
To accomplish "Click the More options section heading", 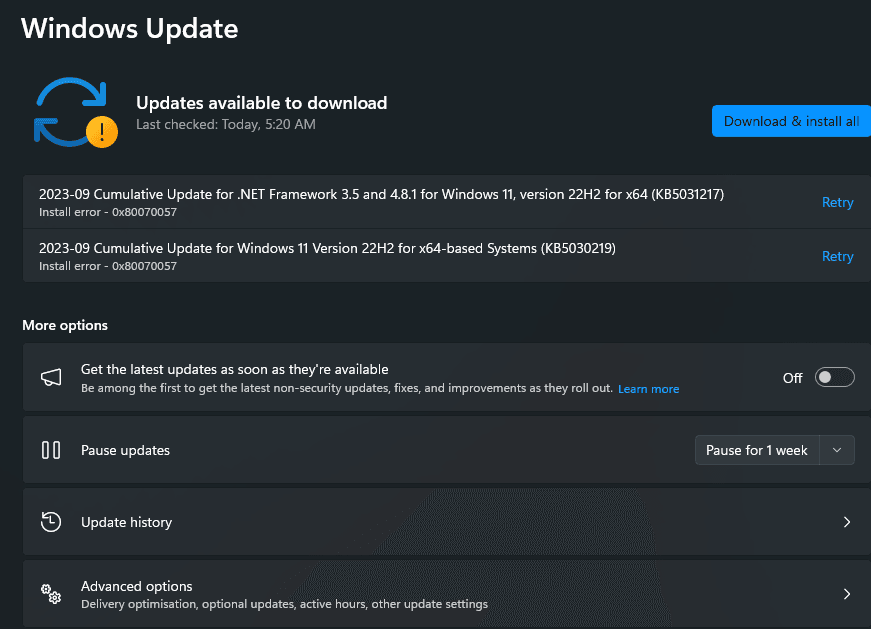I will click(65, 326).
